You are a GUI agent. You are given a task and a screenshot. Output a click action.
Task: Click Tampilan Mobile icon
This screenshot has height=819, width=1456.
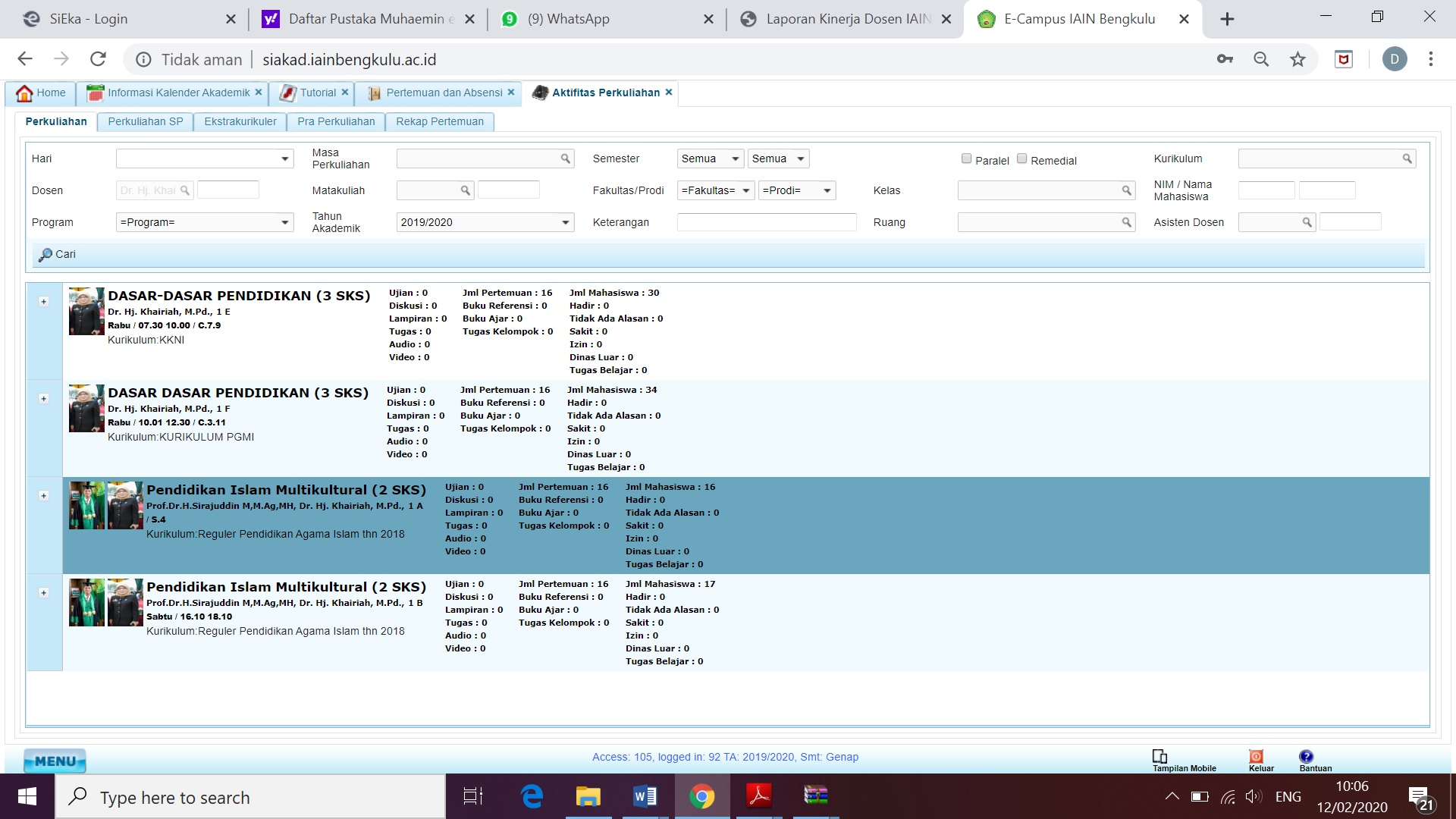click(x=1159, y=756)
